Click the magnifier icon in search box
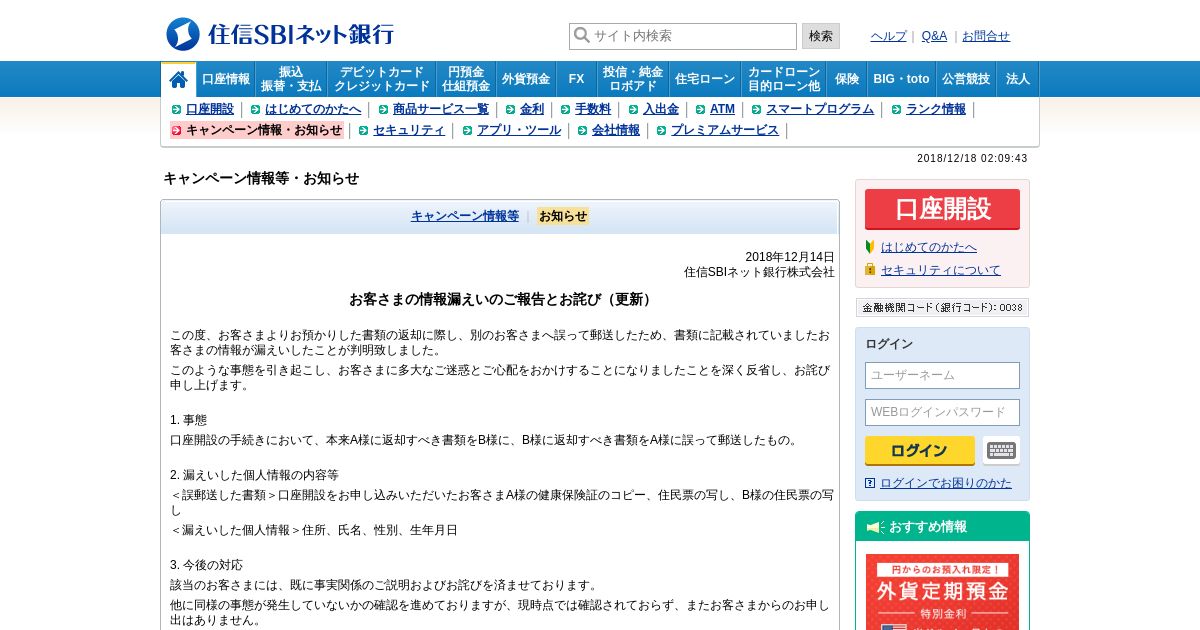The image size is (1200, 630). coord(582,36)
